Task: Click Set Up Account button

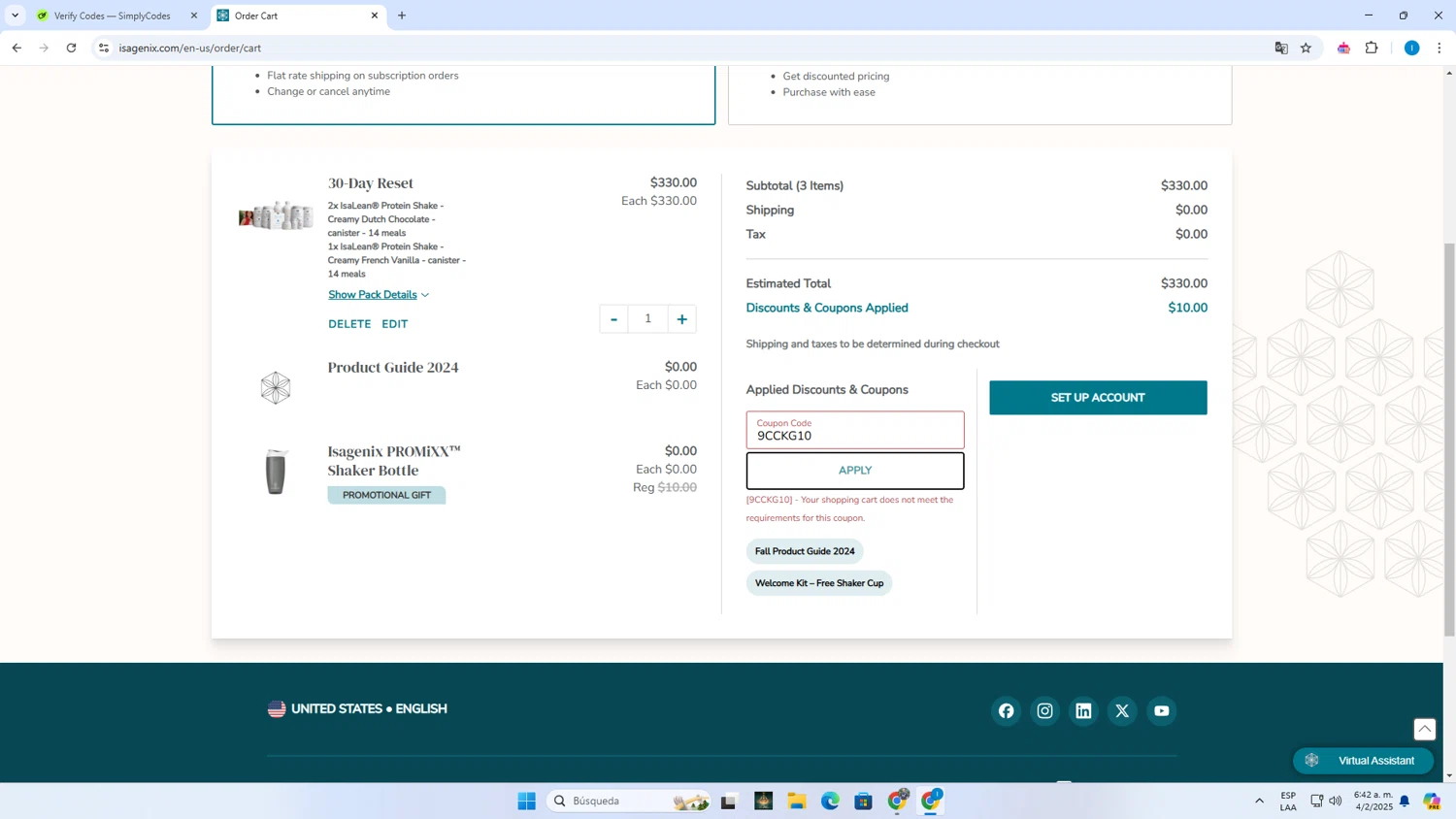Action: tap(1098, 398)
